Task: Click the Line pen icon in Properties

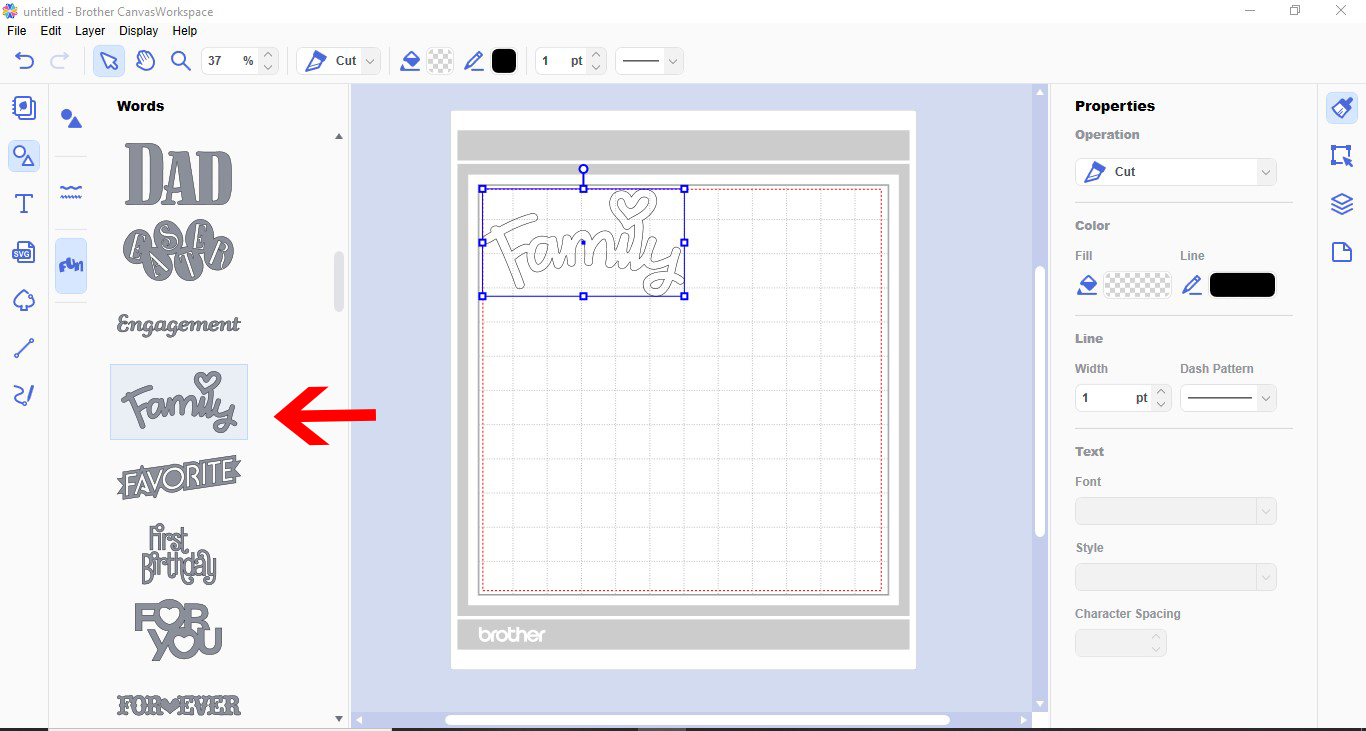Action: pos(1192,286)
